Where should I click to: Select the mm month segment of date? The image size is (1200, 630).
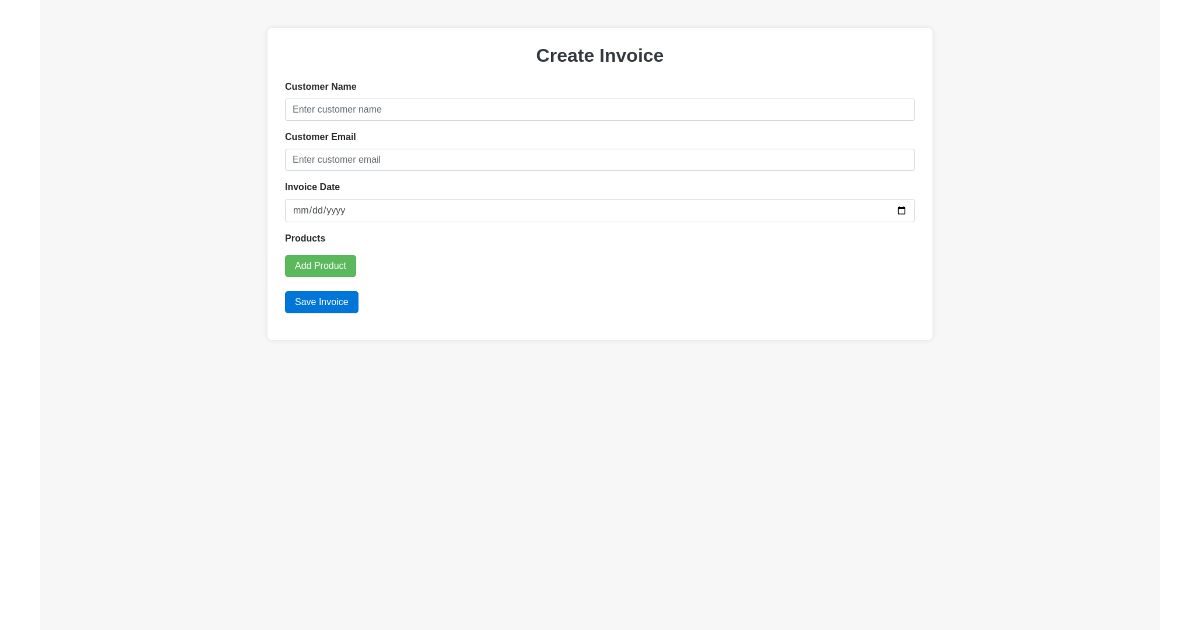(300, 210)
